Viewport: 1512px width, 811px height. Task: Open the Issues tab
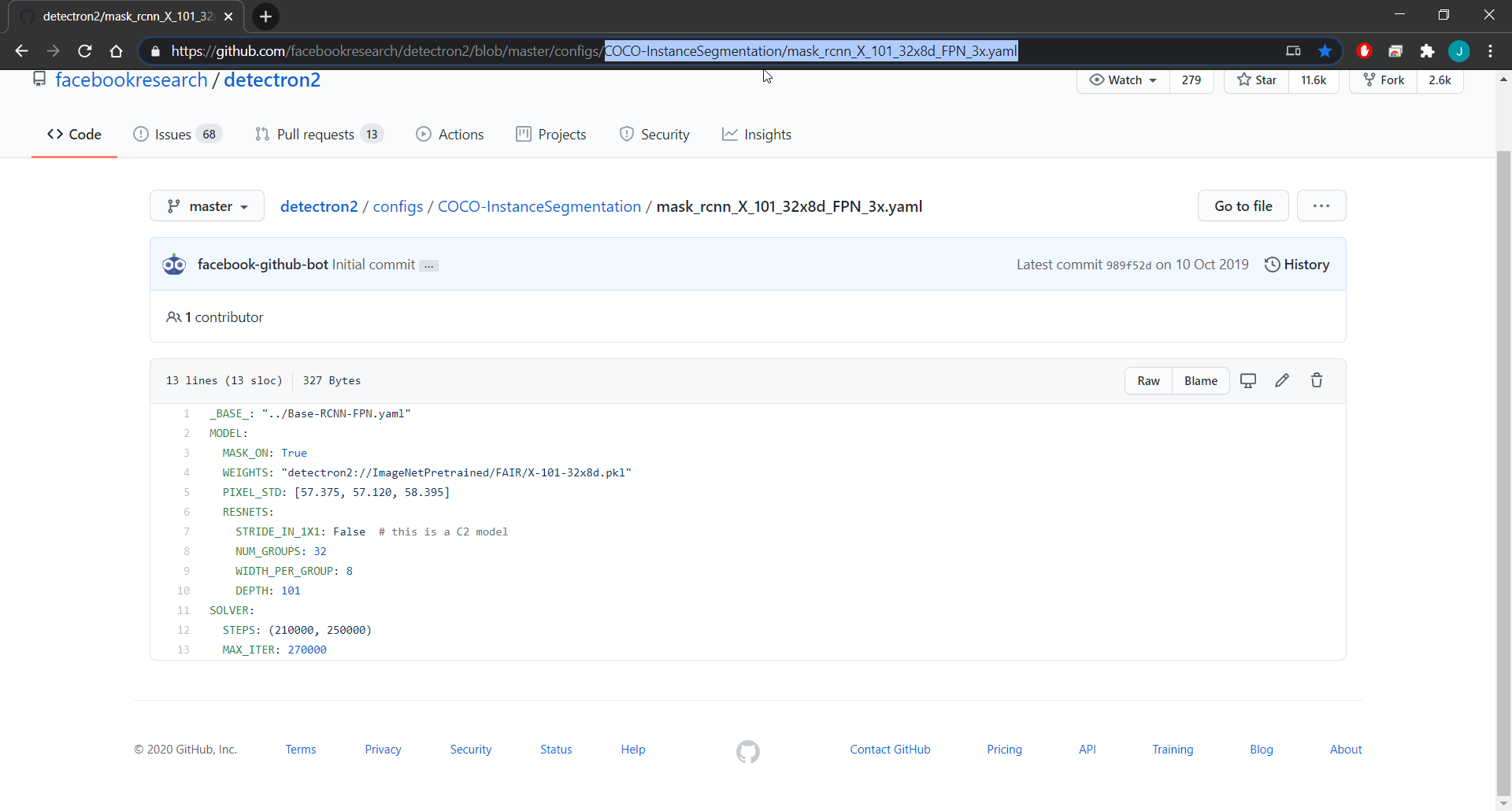click(177, 135)
